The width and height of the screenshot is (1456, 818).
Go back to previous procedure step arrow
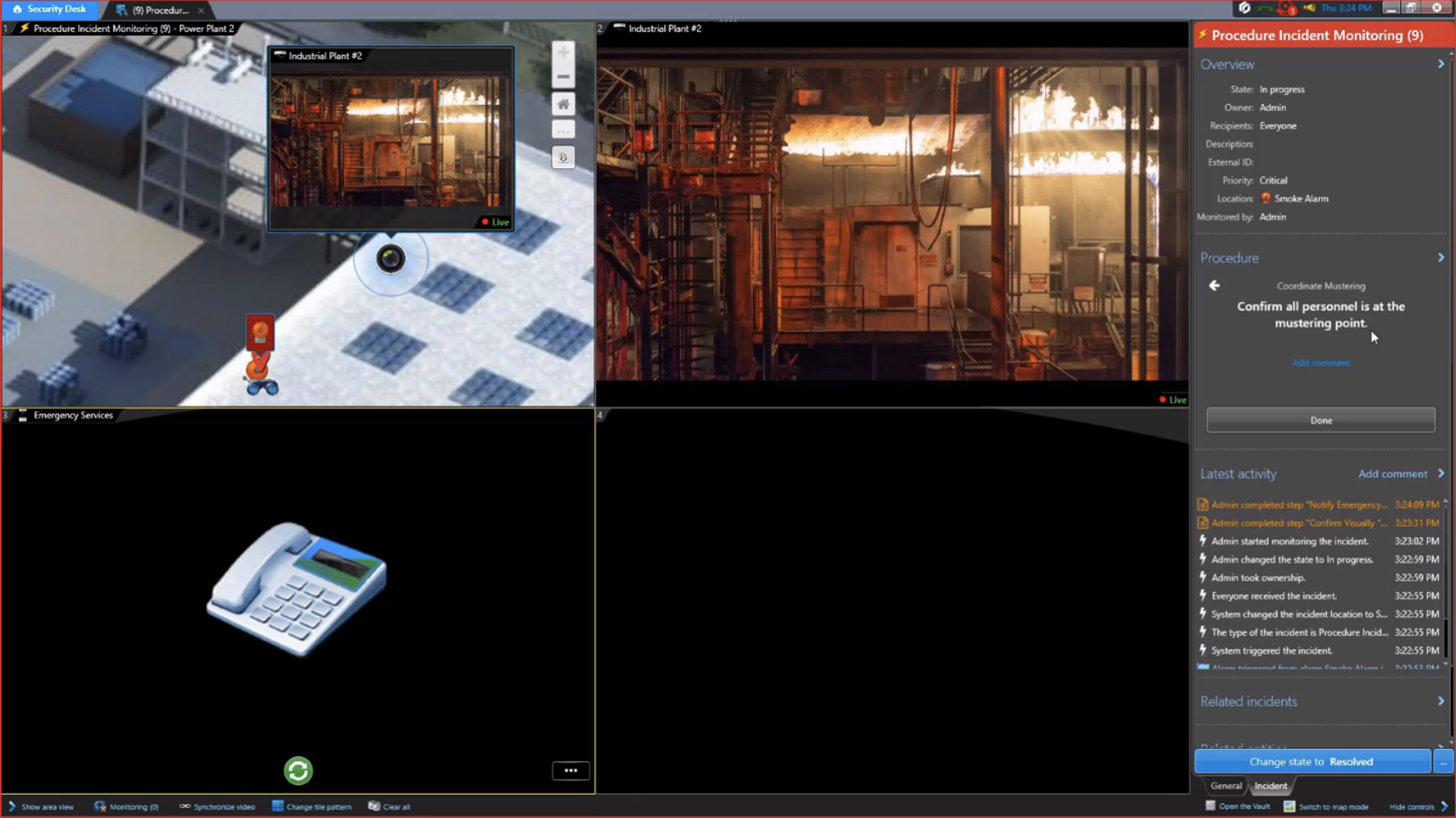(1215, 286)
